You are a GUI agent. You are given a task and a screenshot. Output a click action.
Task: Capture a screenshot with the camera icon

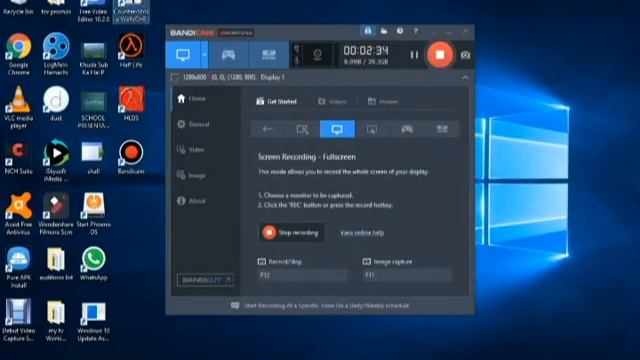(465, 55)
